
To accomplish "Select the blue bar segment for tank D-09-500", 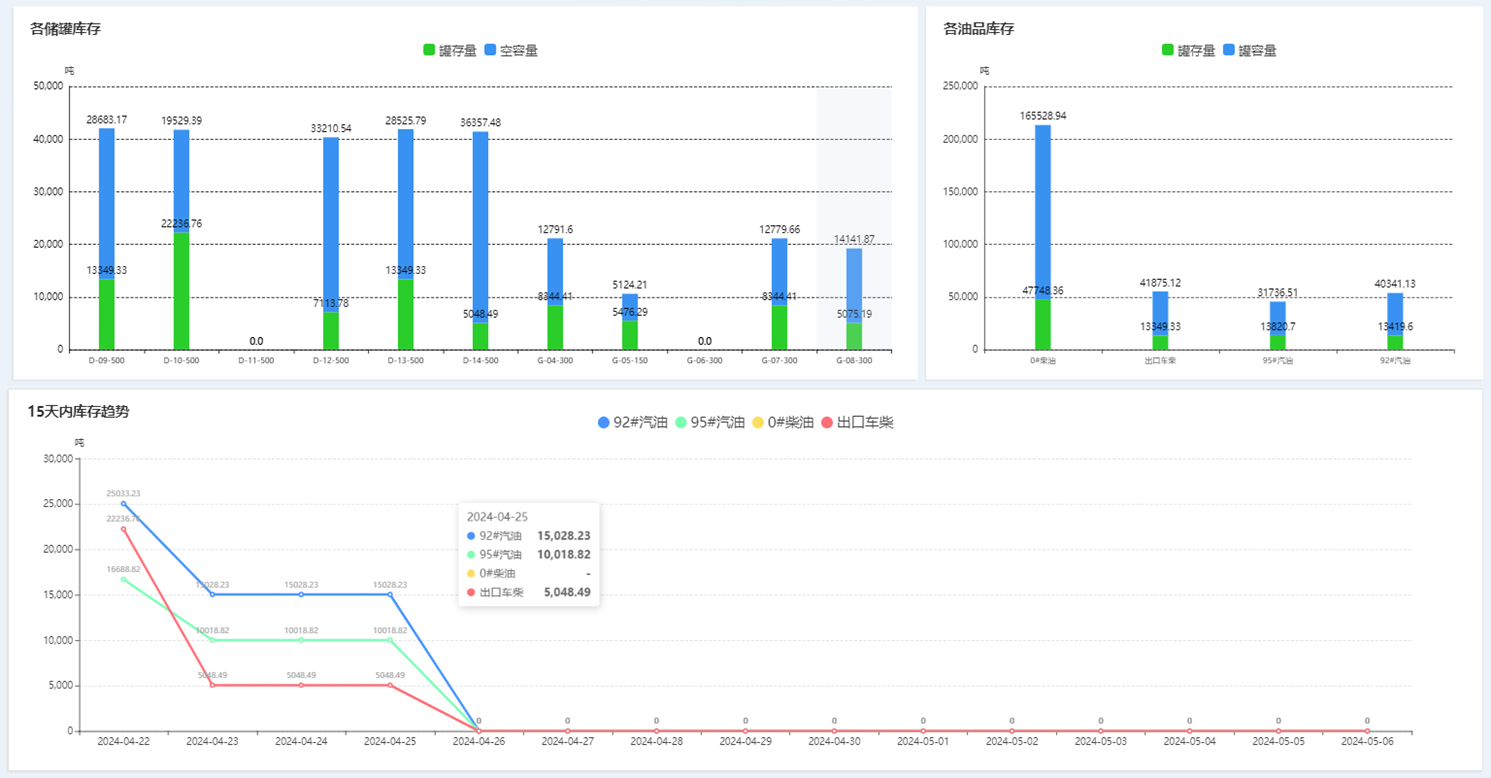I will 107,200.
